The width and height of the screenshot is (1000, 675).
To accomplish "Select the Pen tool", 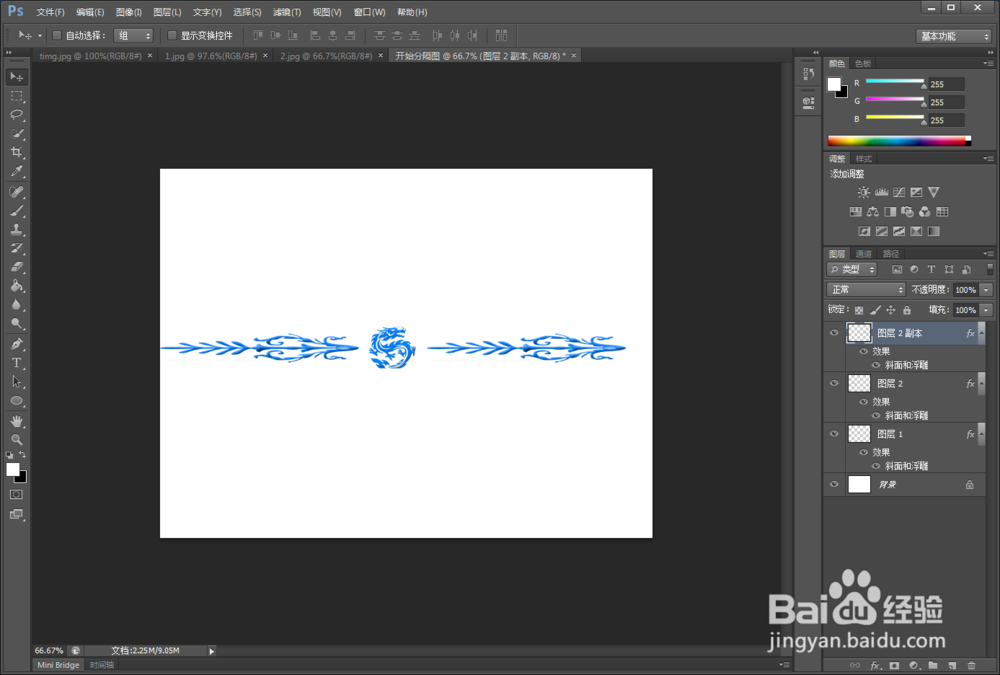I will 17,345.
